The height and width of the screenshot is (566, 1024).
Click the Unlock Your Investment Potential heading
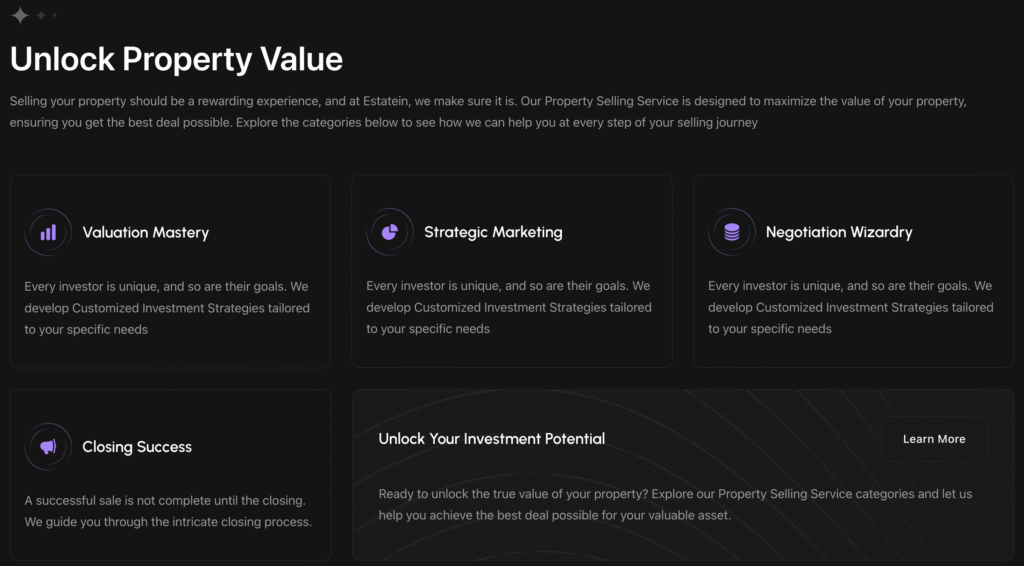tap(492, 439)
